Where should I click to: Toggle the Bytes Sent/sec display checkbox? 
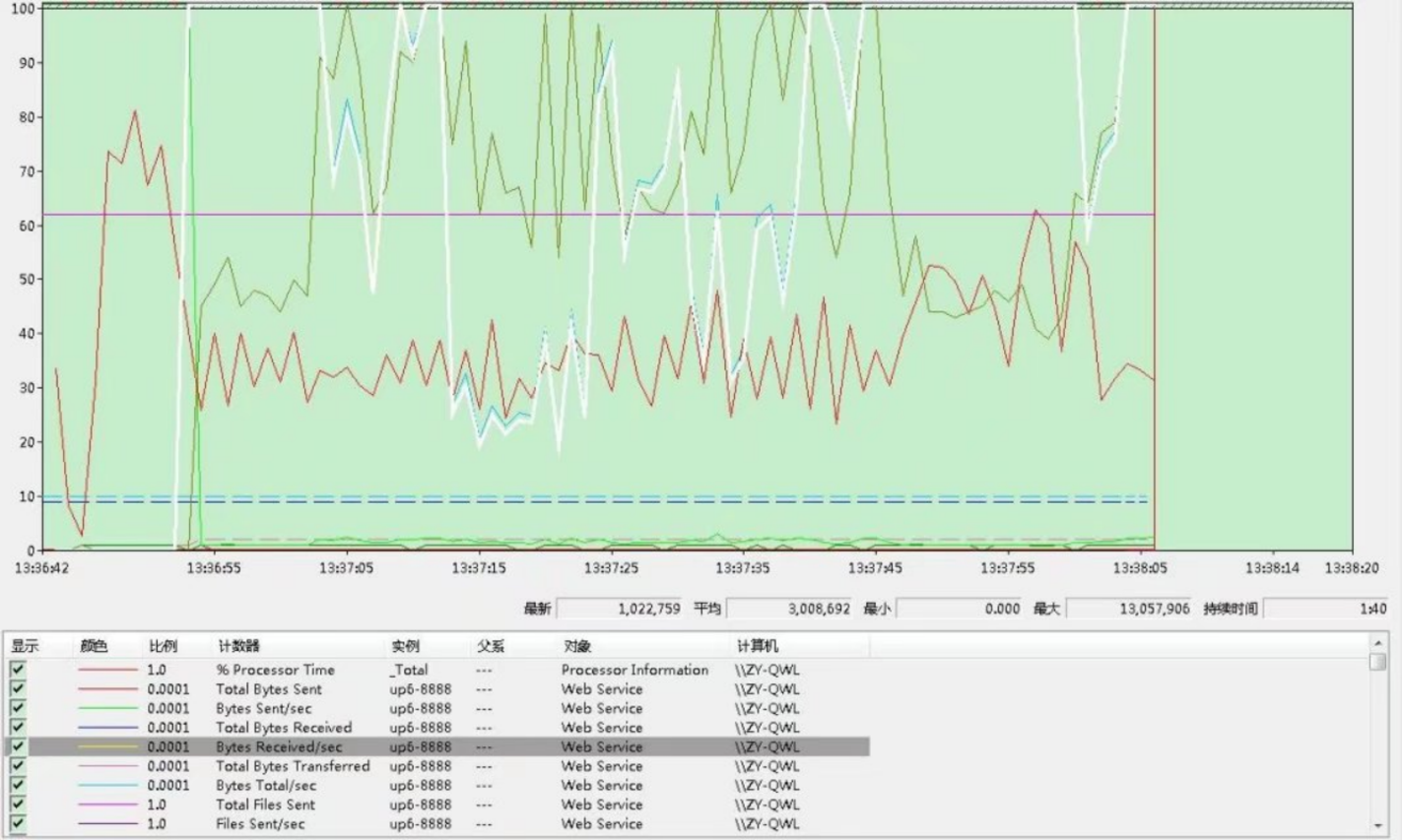point(18,708)
